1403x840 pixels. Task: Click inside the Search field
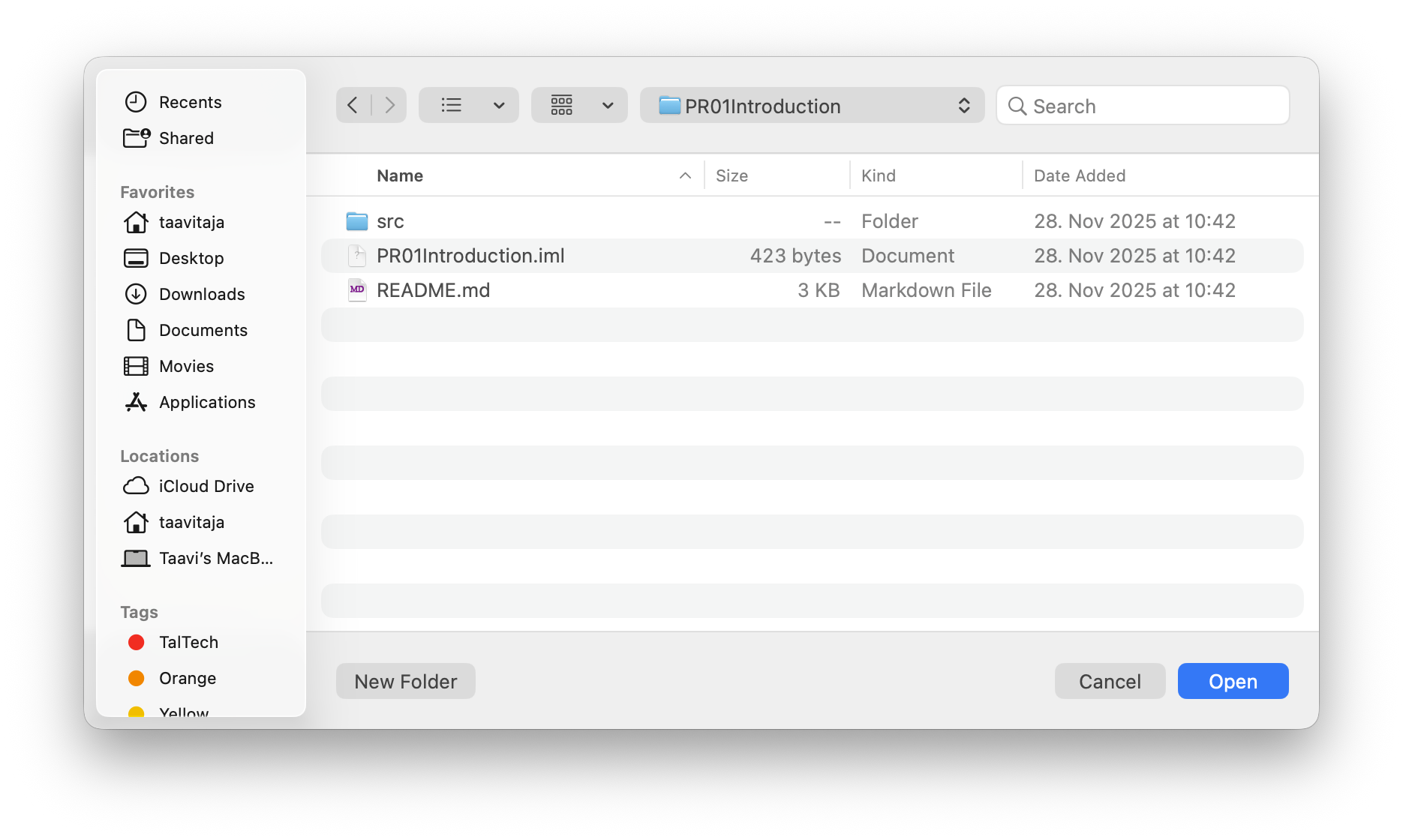[x=1142, y=106]
